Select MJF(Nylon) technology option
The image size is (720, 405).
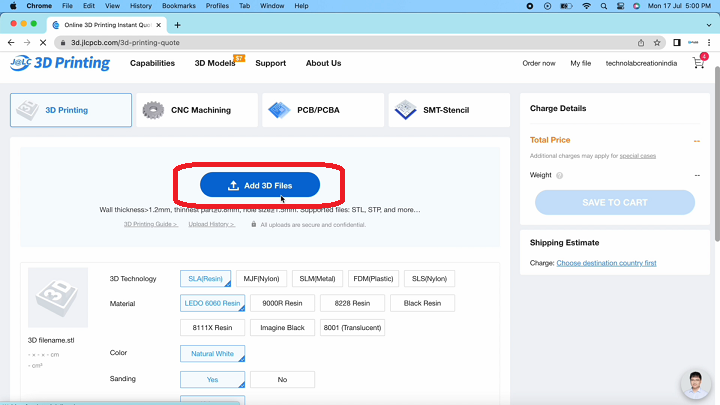coord(261,279)
